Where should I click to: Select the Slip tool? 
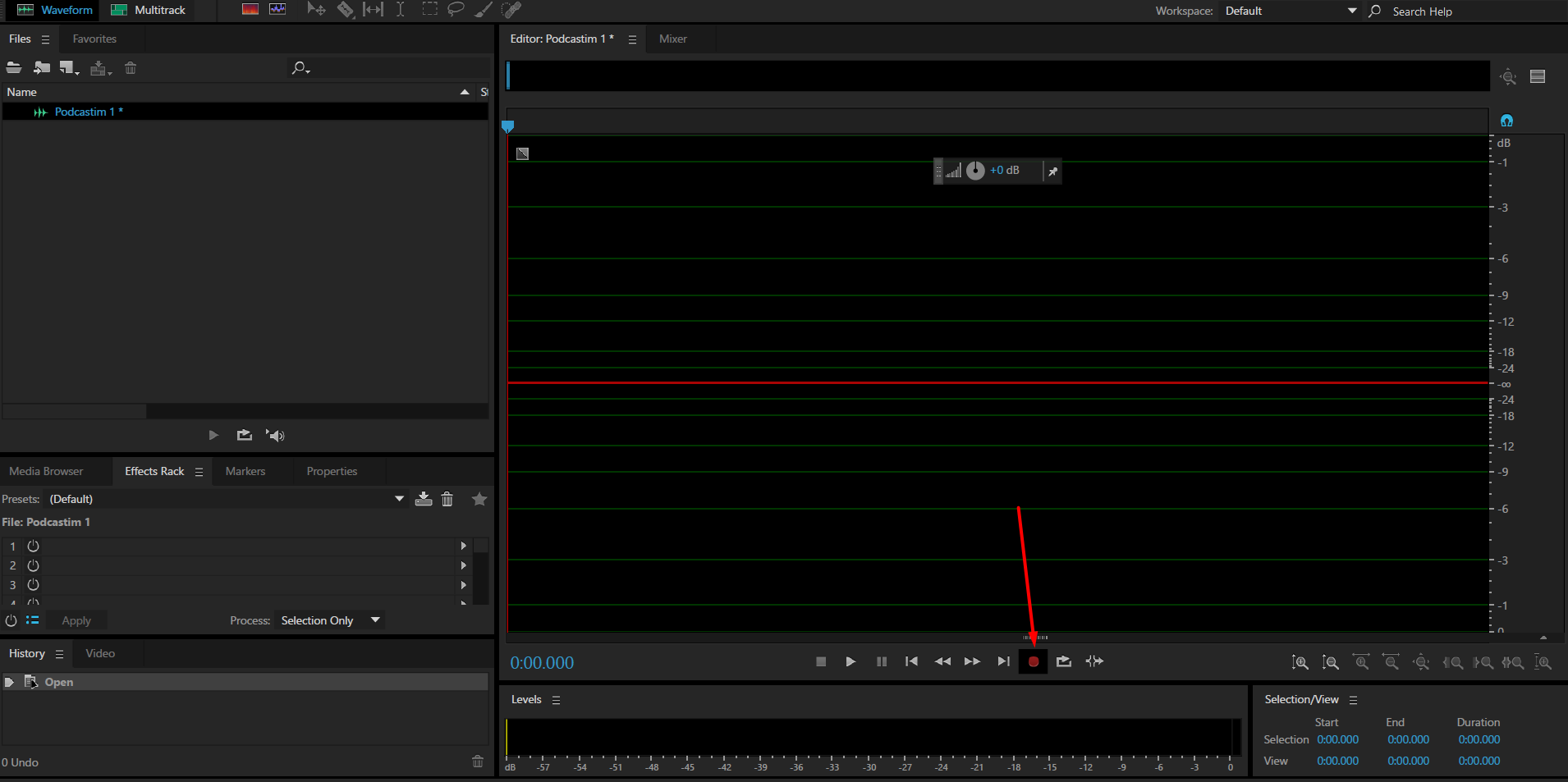(x=373, y=10)
